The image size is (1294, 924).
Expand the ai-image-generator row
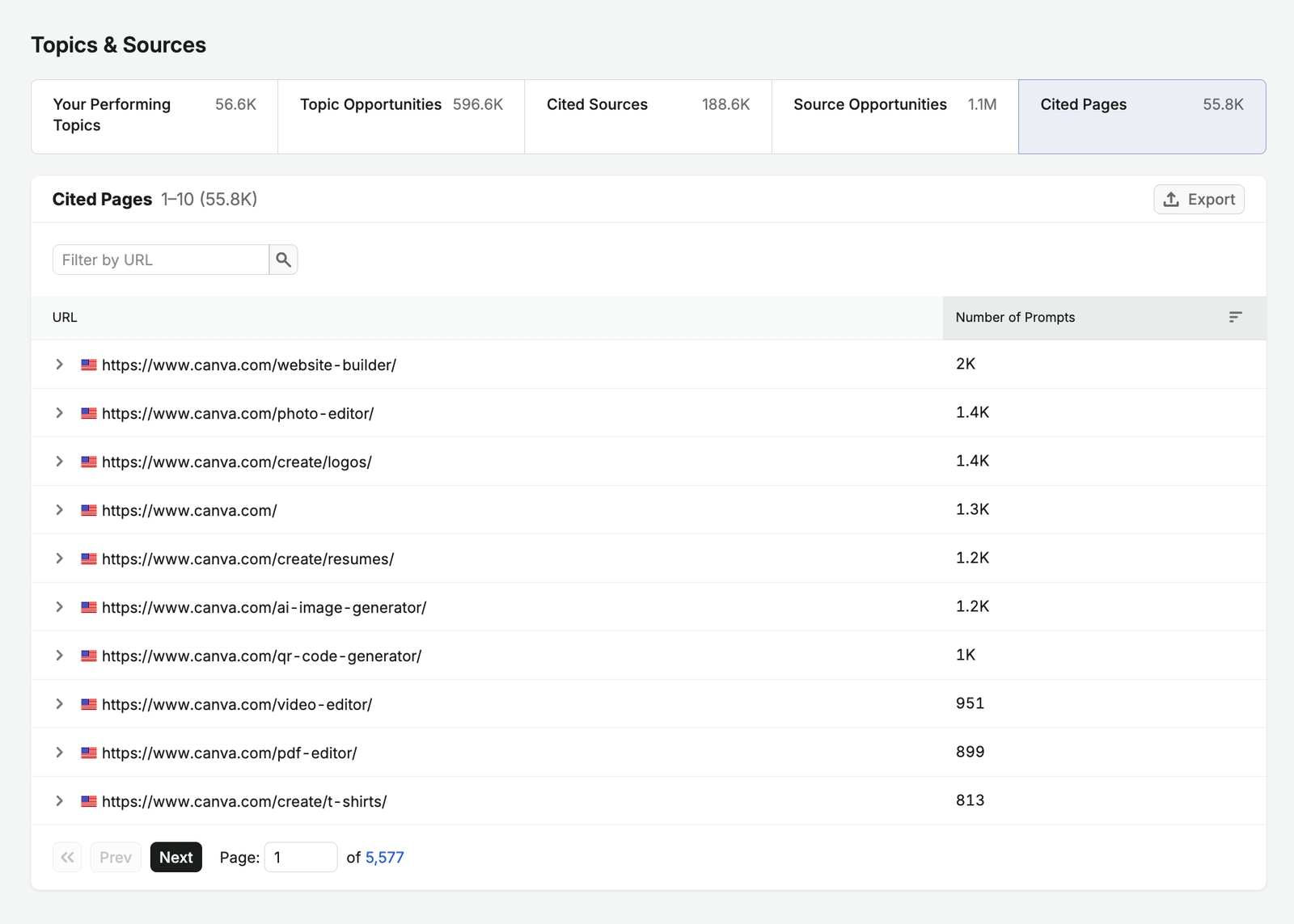59,607
